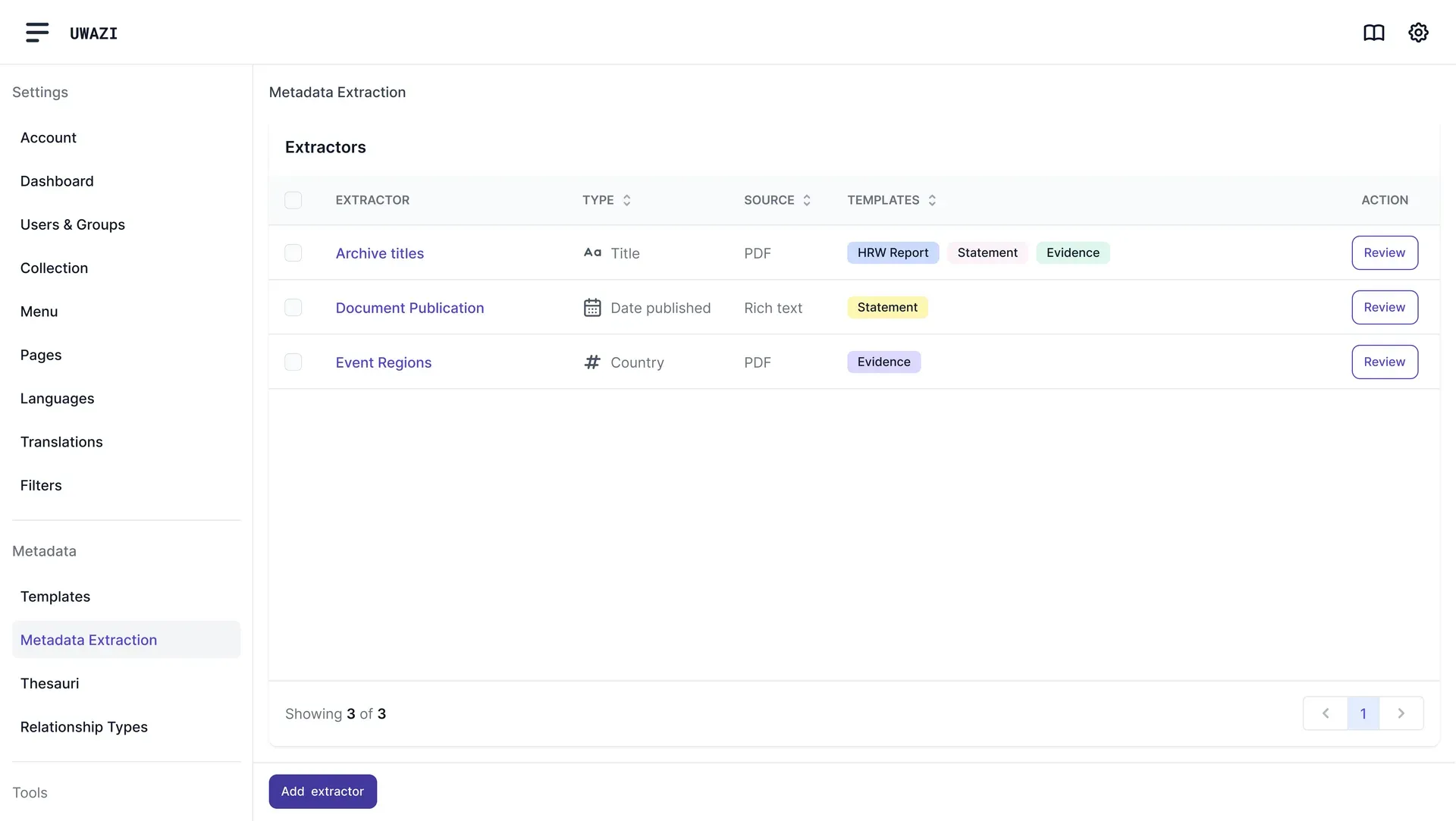The width and height of the screenshot is (1456, 821).
Task: Check the select-all checkbox in the table header
Action: pos(293,199)
